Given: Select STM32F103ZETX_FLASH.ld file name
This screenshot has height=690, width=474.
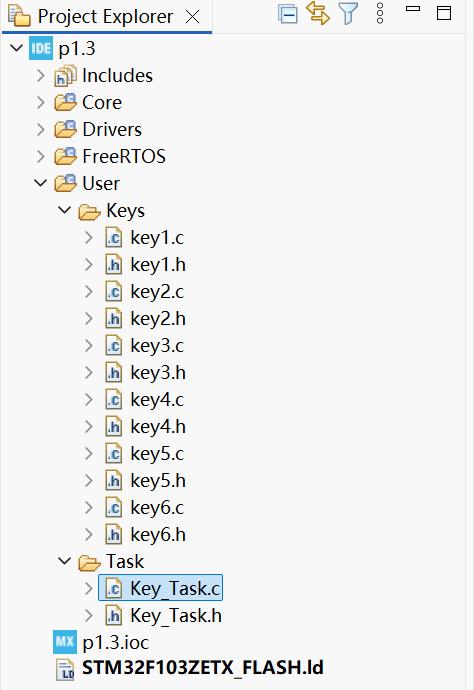Looking at the screenshot, I should [203, 668].
